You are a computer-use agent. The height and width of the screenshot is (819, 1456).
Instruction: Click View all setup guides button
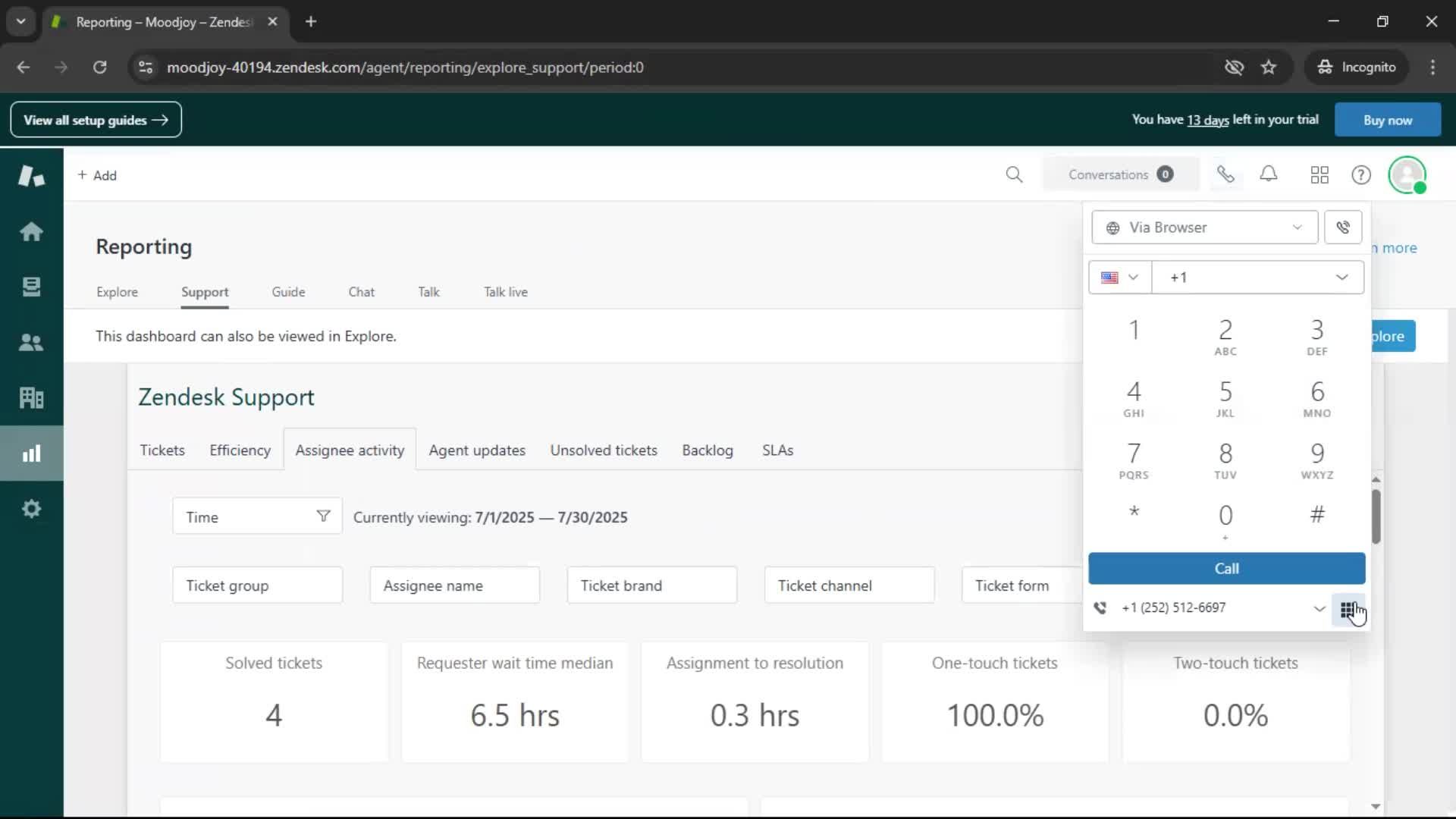point(96,120)
